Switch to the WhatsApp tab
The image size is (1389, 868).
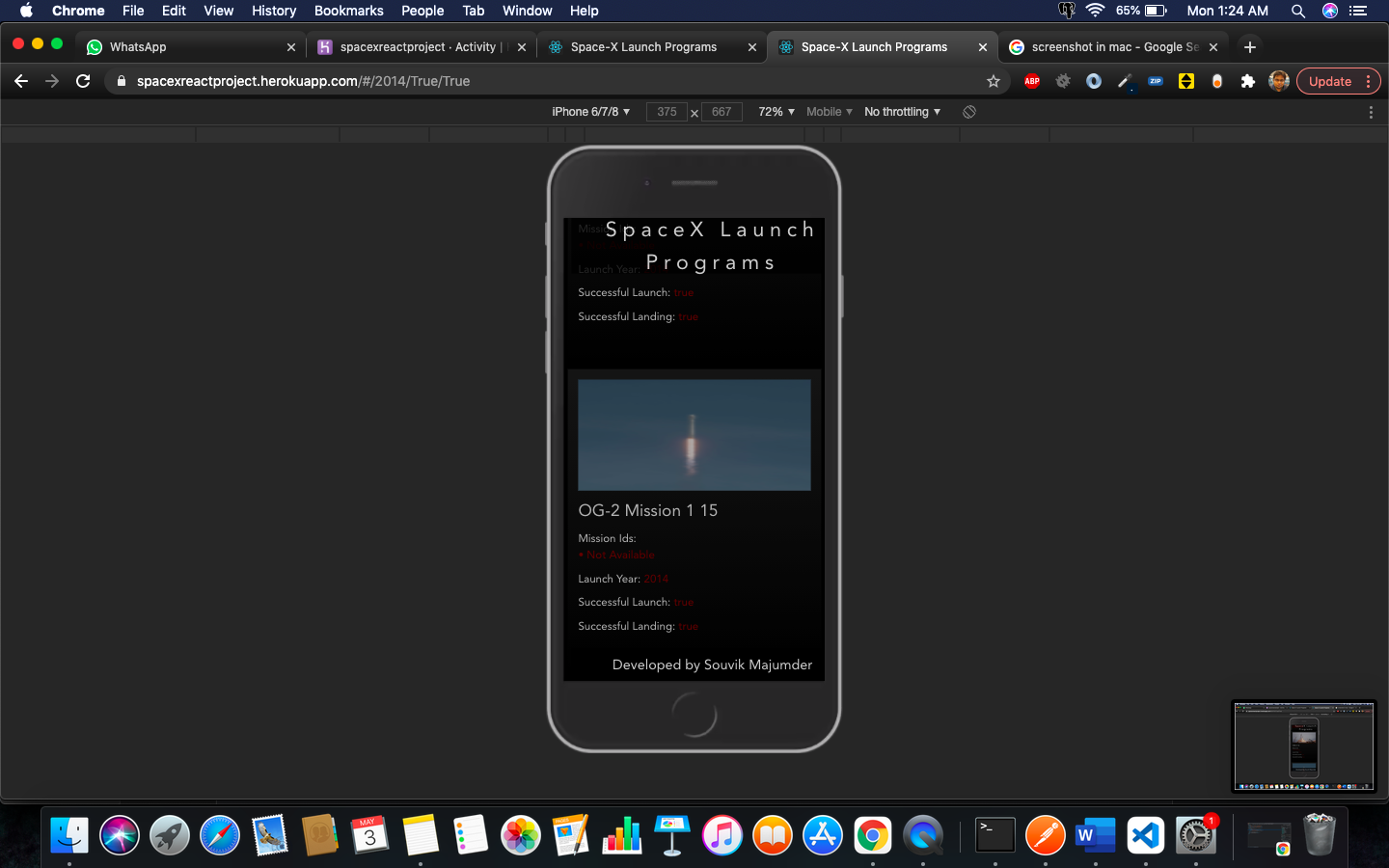point(191,46)
